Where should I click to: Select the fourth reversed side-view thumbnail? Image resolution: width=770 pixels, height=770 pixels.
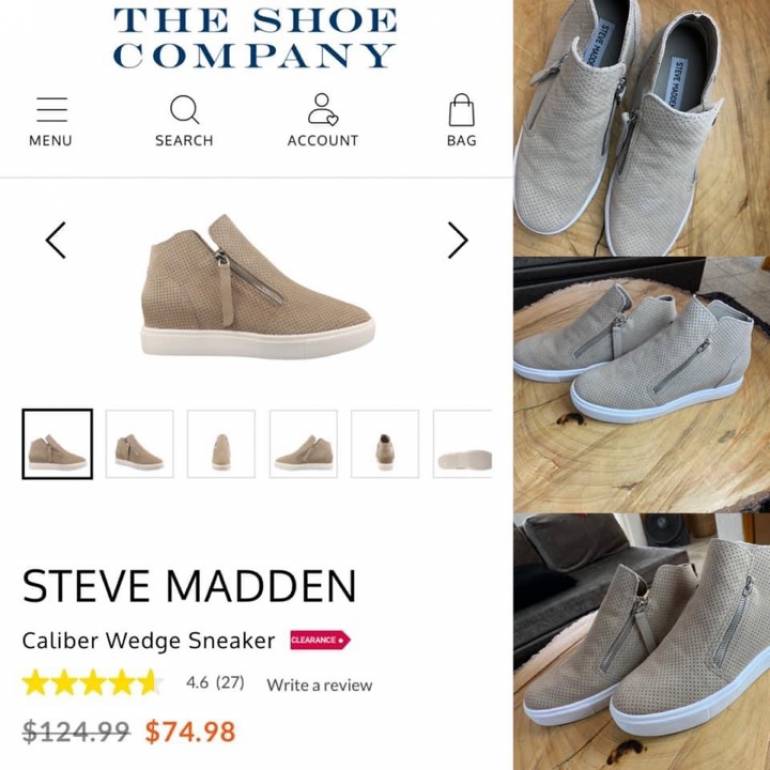(x=303, y=444)
